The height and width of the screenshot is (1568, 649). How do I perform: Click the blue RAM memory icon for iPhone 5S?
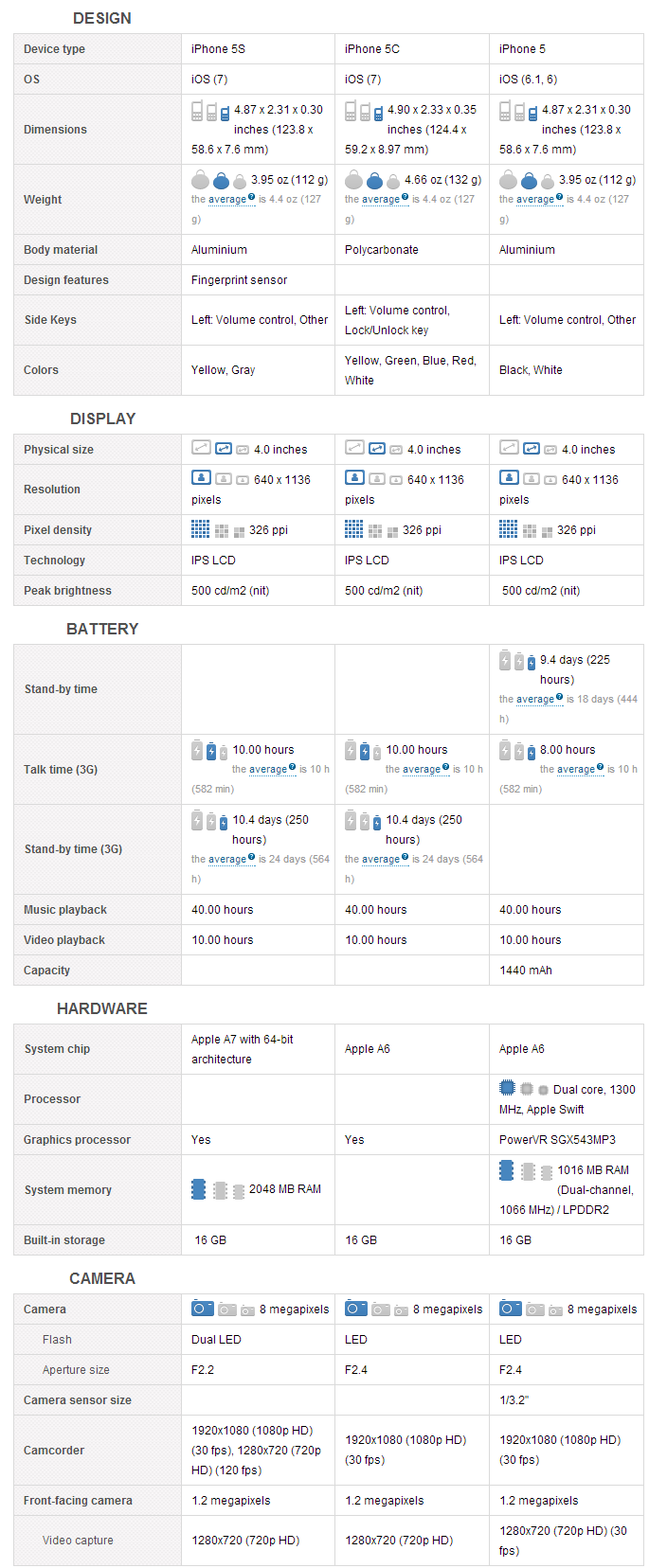(x=199, y=1189)
